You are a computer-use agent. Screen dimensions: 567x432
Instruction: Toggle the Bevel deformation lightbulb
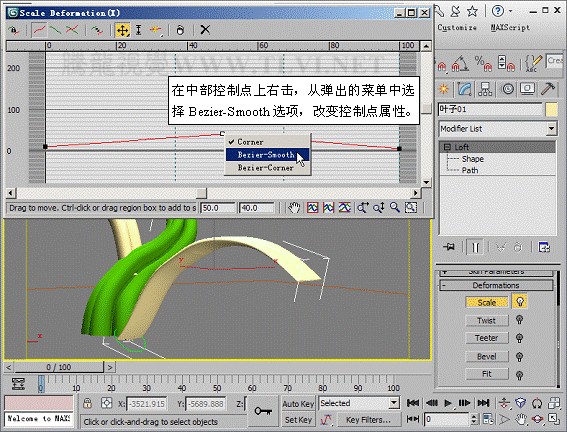click(x=520, y=357)
